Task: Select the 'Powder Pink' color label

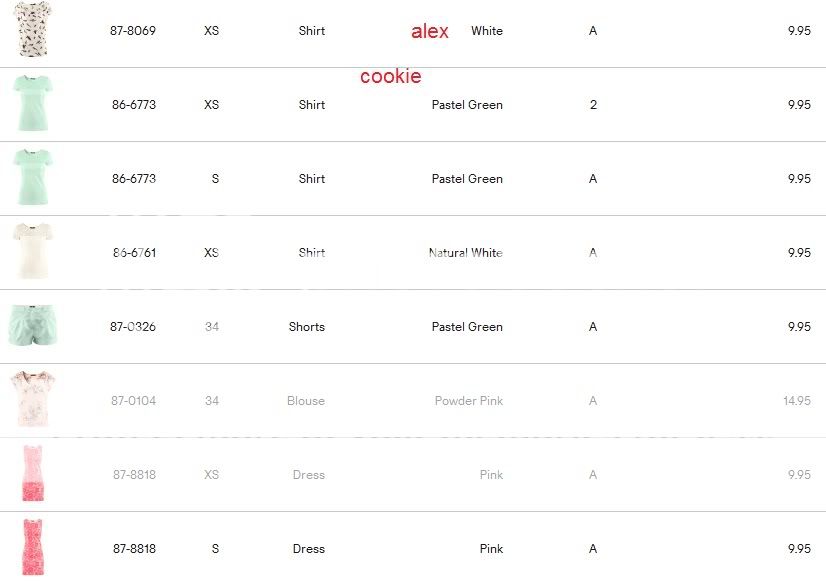Action: (468, 401)
